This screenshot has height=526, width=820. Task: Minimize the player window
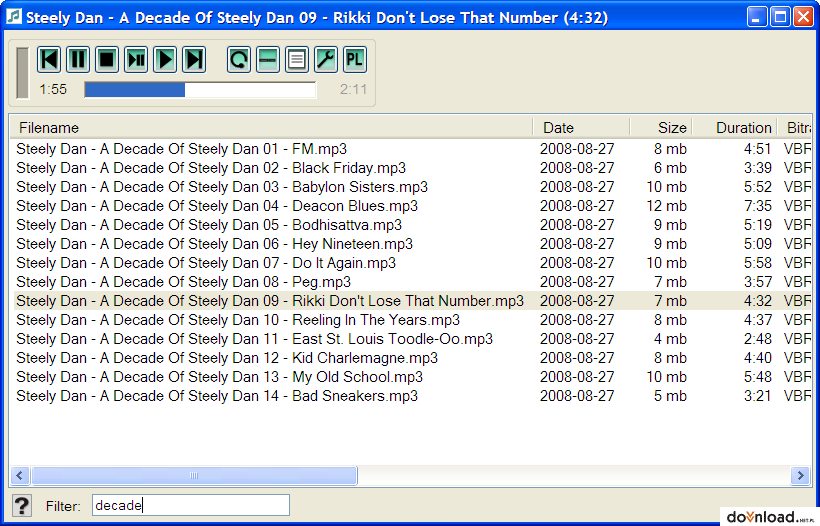click(757, 17)
